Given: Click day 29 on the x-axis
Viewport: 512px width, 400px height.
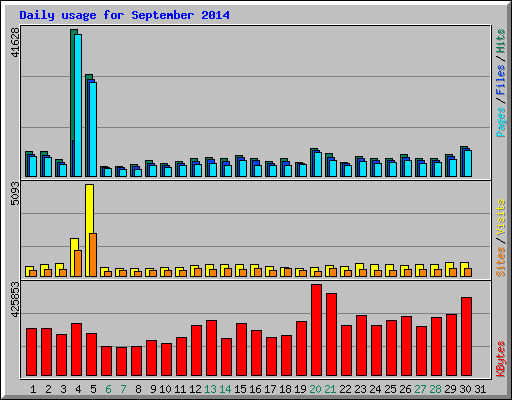Looking at the screenshot, I should (450, 389).
